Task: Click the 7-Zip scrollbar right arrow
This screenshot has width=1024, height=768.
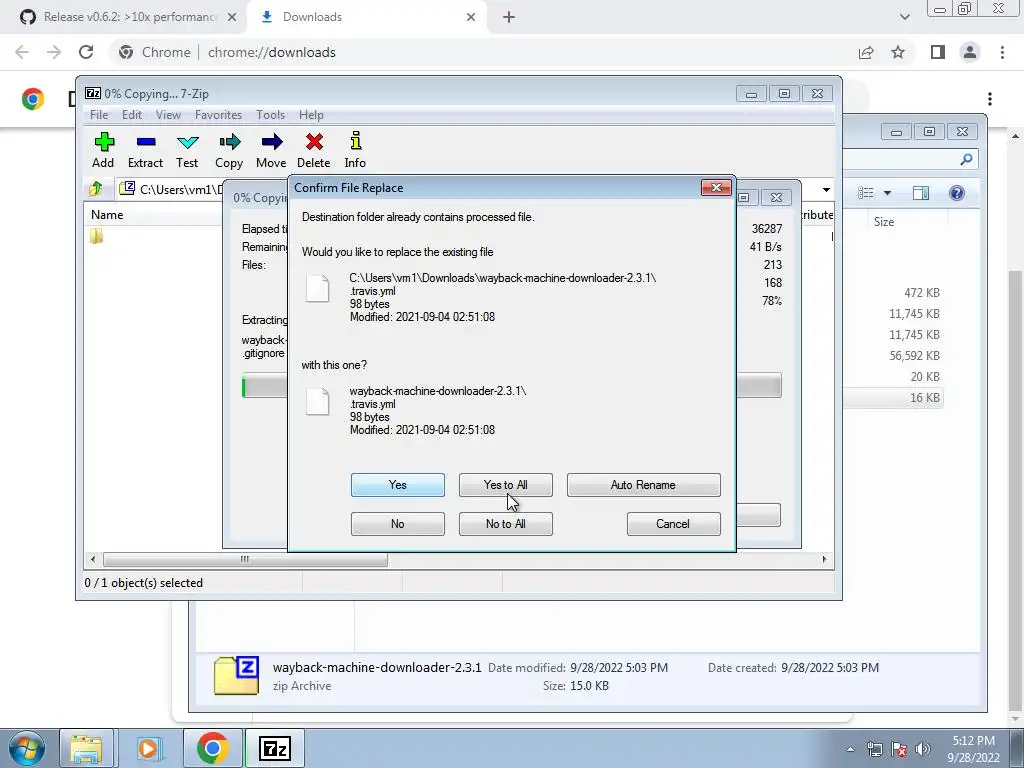Action: click(824, 560)
